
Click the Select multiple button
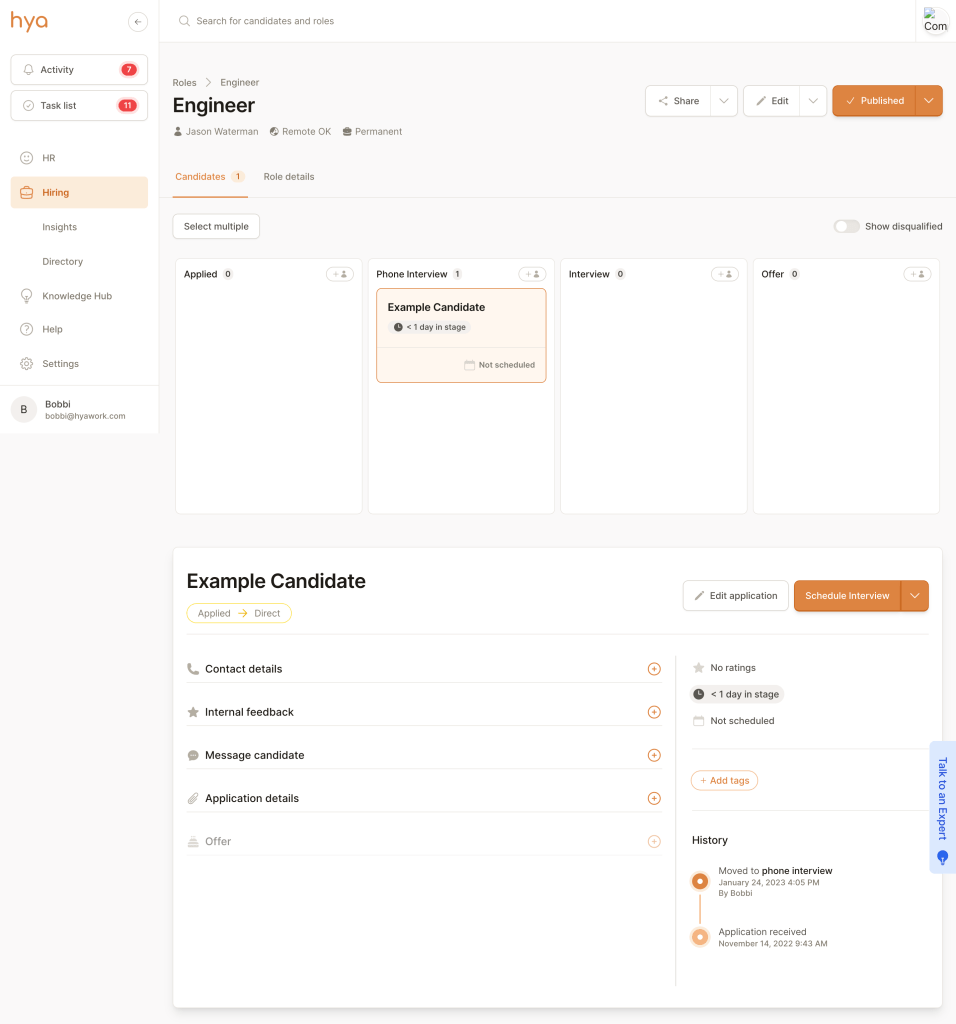[x=216, y=227]
